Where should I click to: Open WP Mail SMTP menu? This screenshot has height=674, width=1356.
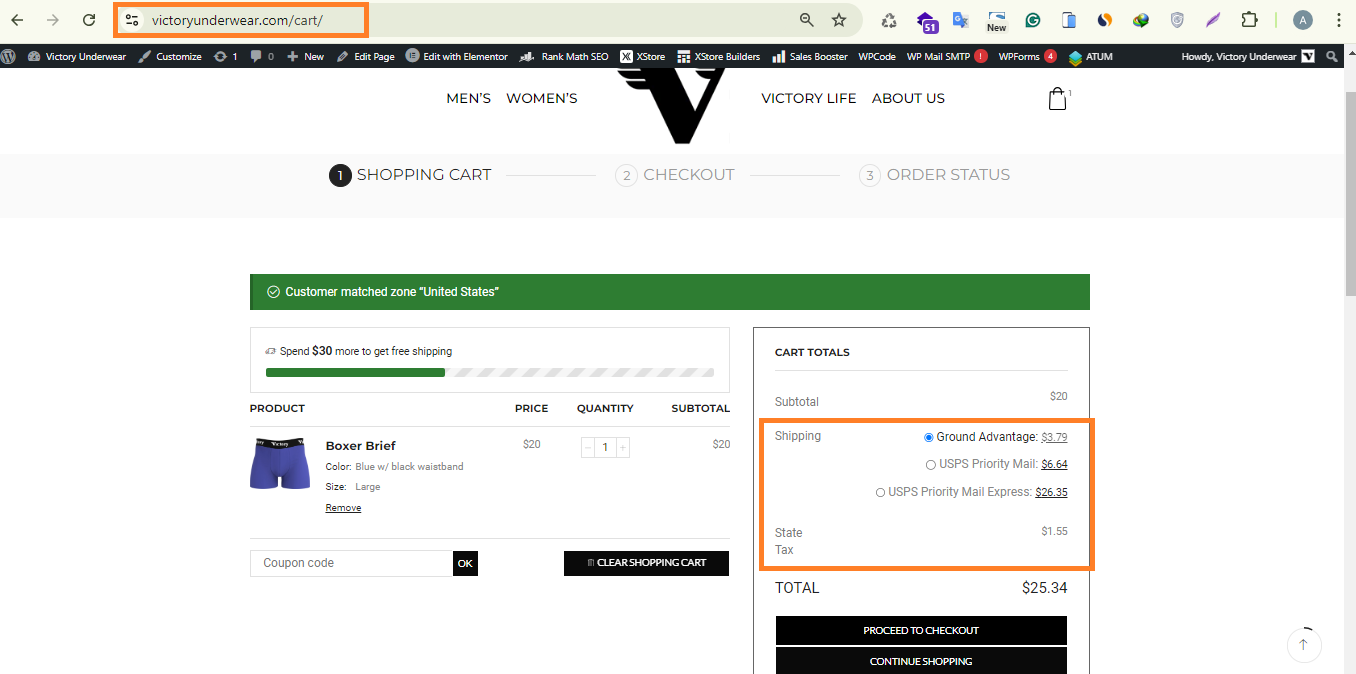(947, 56)
